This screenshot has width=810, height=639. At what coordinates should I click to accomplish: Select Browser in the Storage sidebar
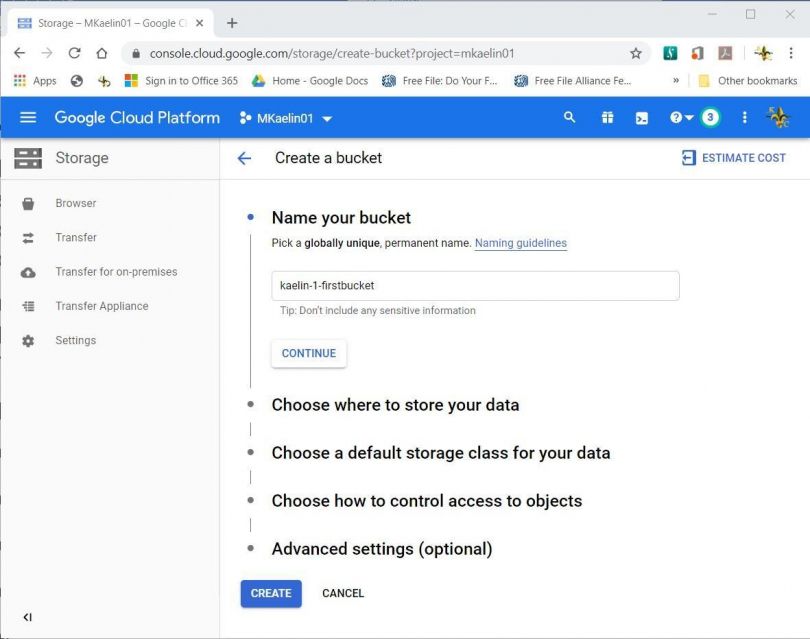pos(75,203)
